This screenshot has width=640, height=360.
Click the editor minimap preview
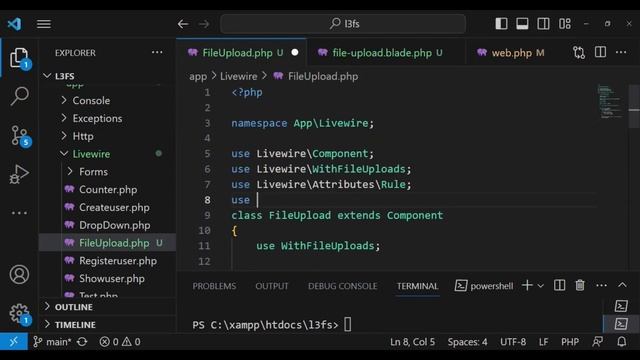pyautogui.click(x=610, y=101)
